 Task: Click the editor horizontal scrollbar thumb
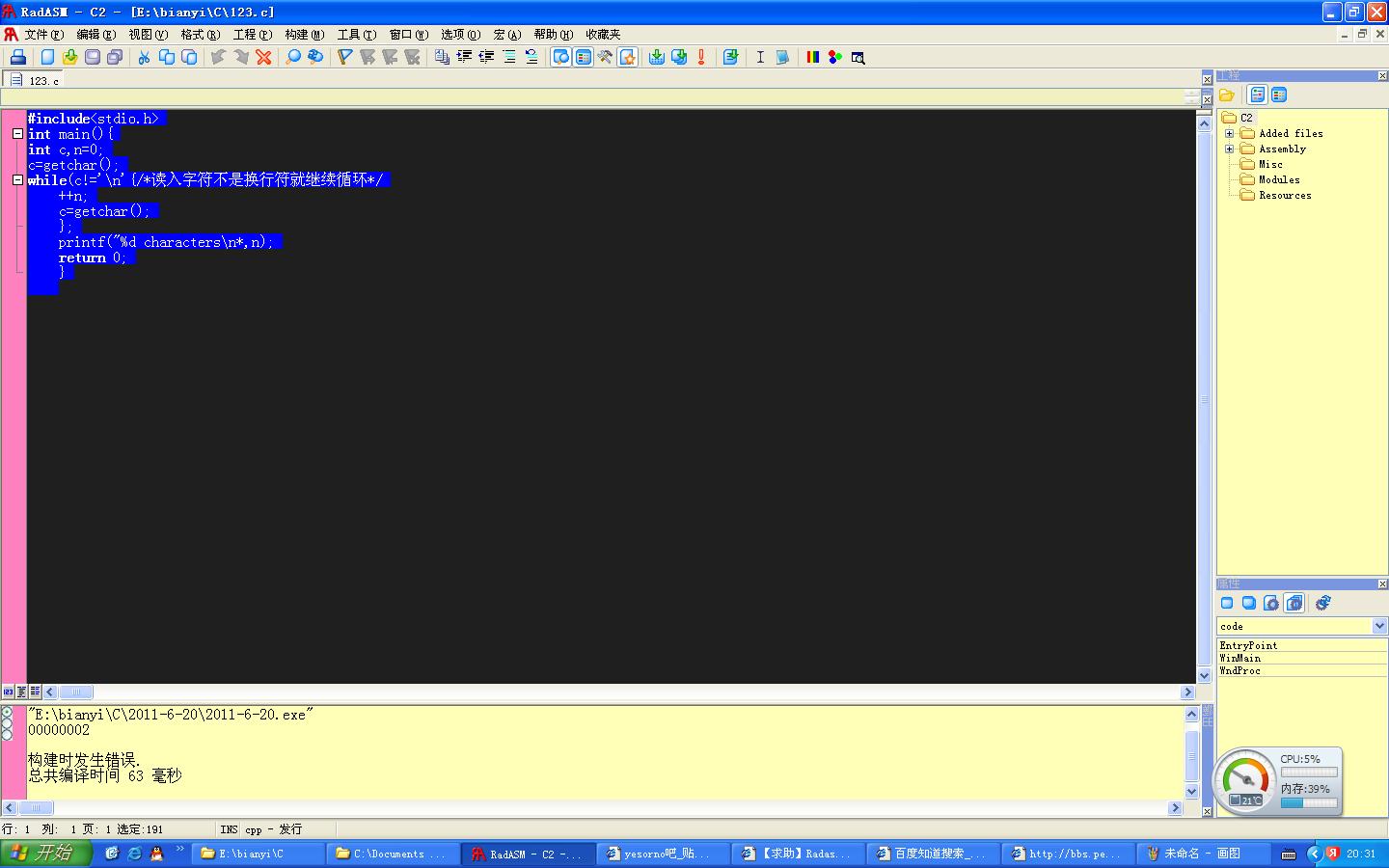76,692
